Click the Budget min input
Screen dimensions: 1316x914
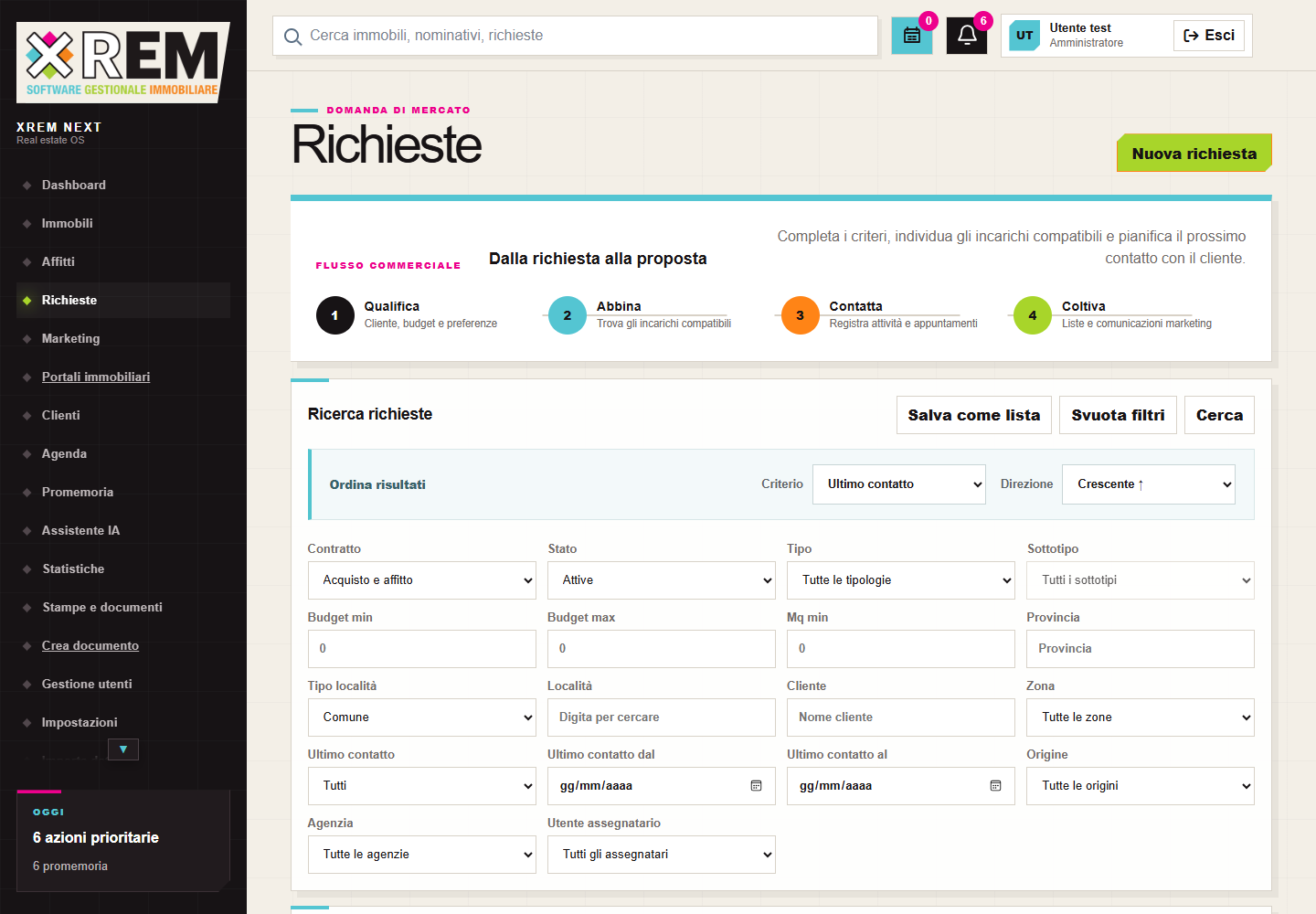pyautogui.click(x=422, y=649)
